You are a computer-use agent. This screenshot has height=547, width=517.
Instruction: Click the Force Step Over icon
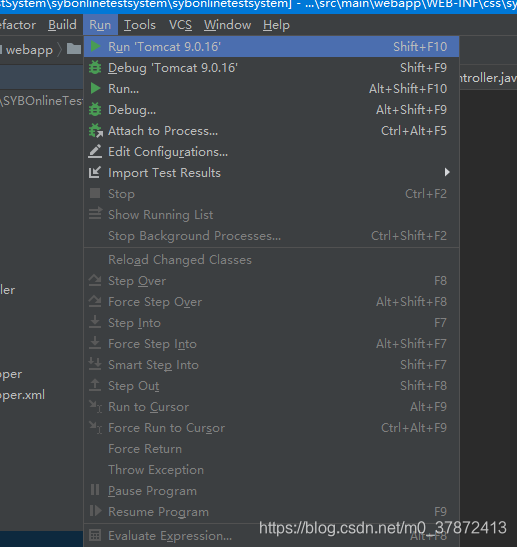[x=95, y=301]
